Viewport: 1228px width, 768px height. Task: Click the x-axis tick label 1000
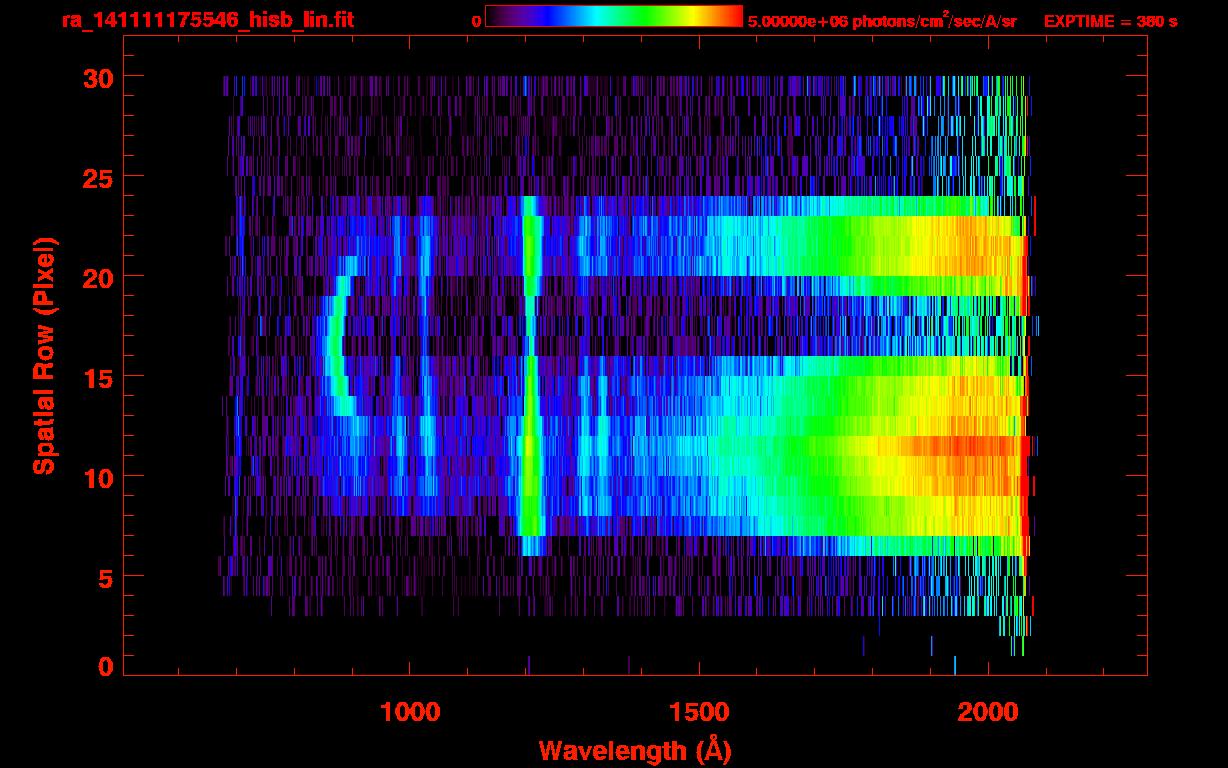point(410,712)
